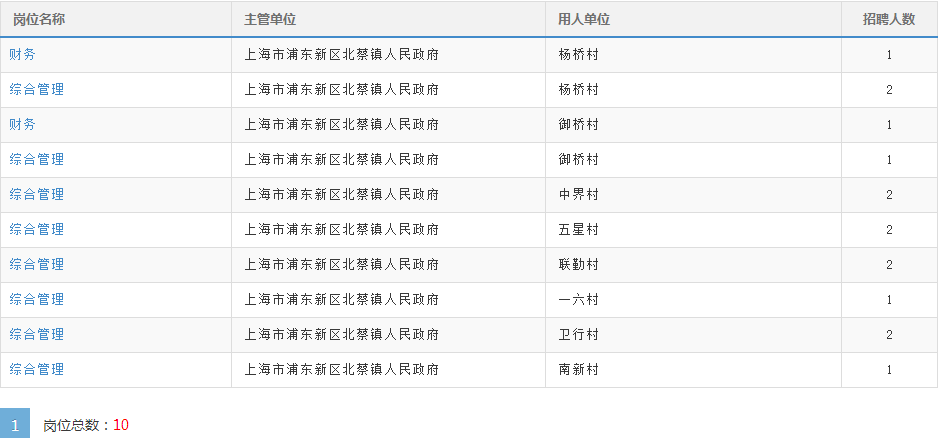Select the 一六村 employer cell
Screen dimensions: 941x438
click(x=693, y=299)
